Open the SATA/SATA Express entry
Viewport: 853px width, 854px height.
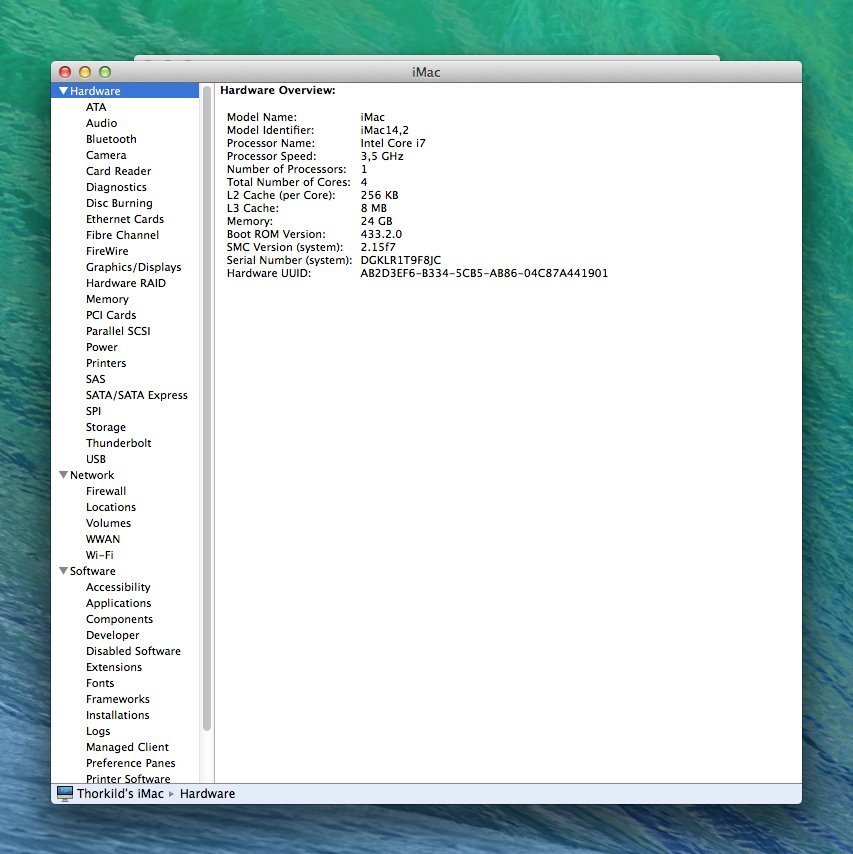click(137, 395)
